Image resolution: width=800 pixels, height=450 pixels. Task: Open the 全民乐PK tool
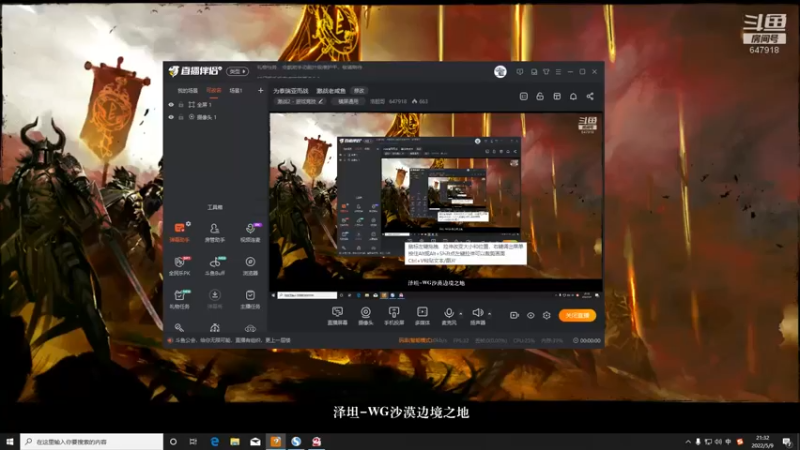pos(179,265)
